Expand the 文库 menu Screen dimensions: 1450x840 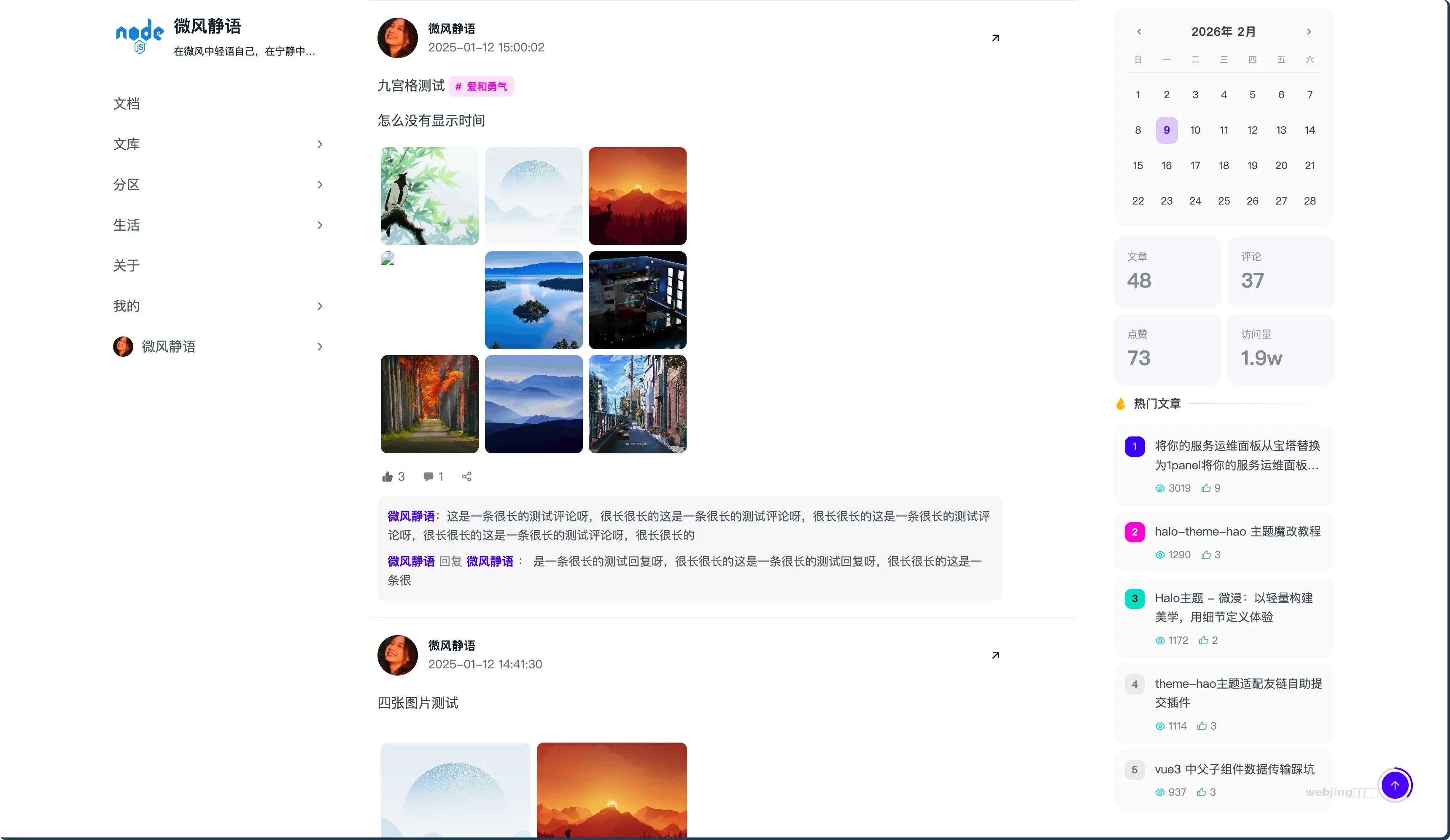320,144
